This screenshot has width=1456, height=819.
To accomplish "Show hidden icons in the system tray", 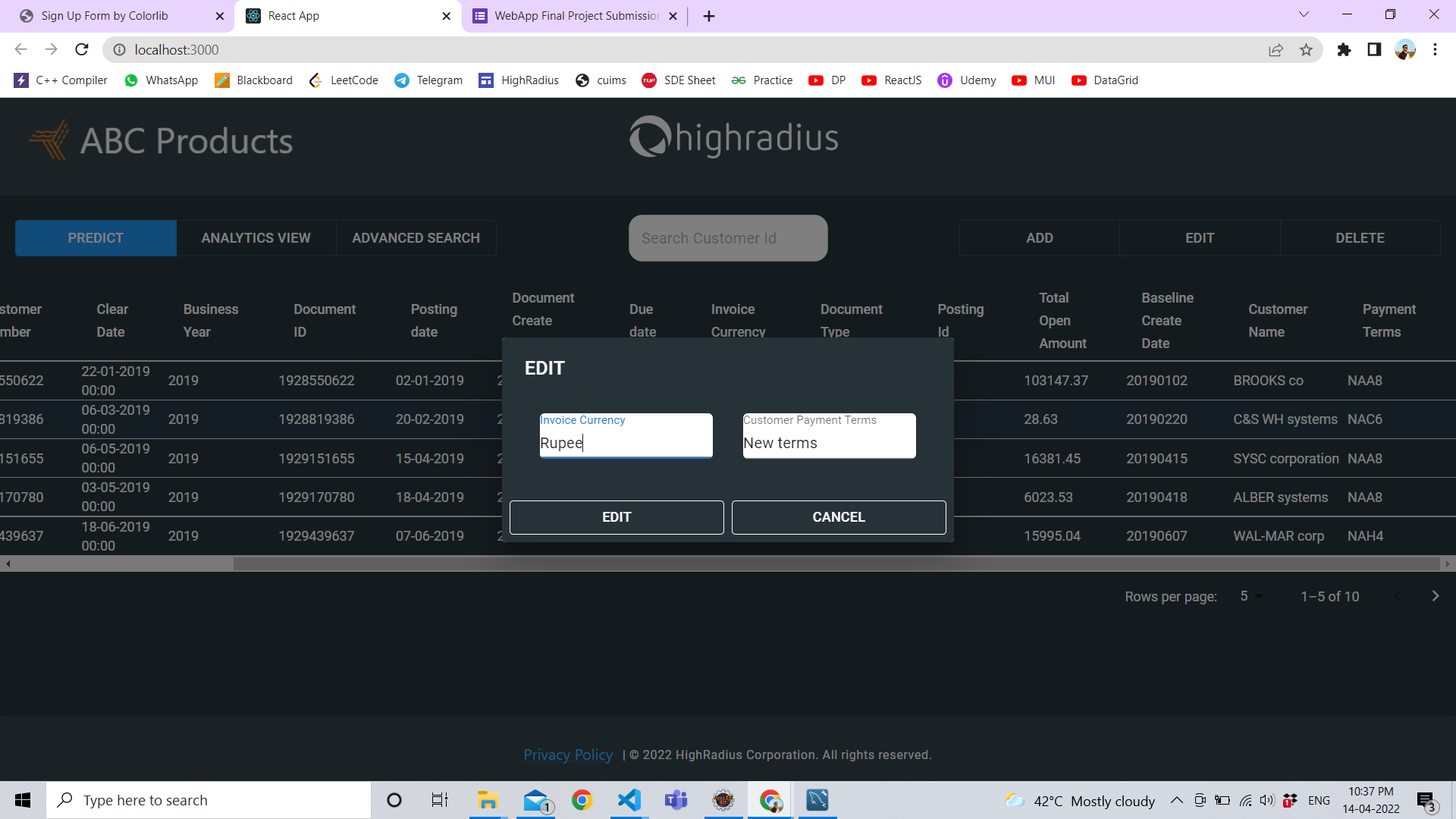I will [x=1177, y=800].
